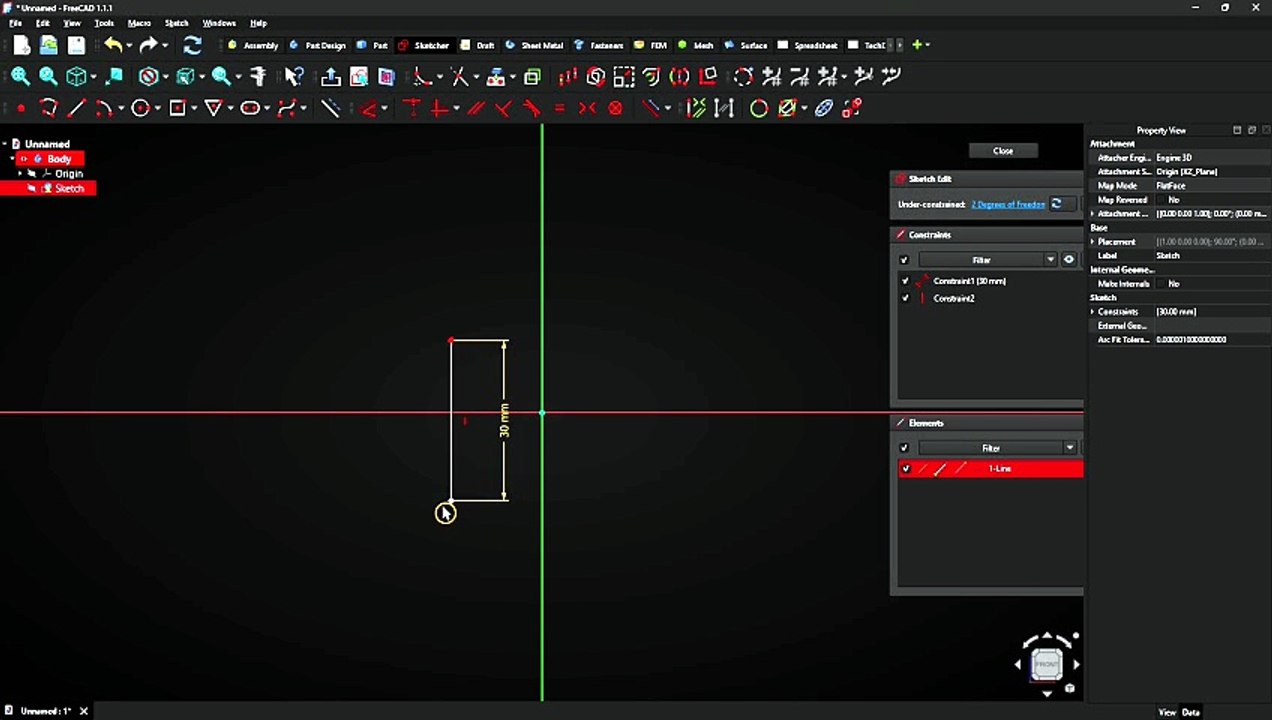Open the Edit menu

pos(43,23)
